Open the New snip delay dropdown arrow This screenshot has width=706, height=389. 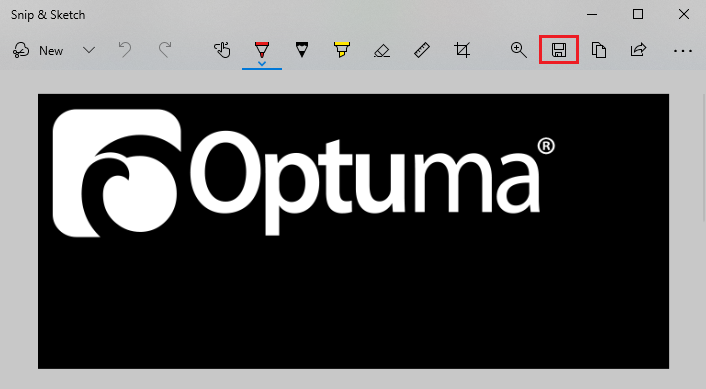89,50
